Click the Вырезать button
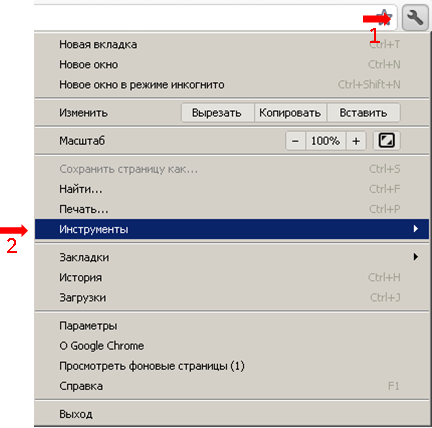 [x=217, y=113]
